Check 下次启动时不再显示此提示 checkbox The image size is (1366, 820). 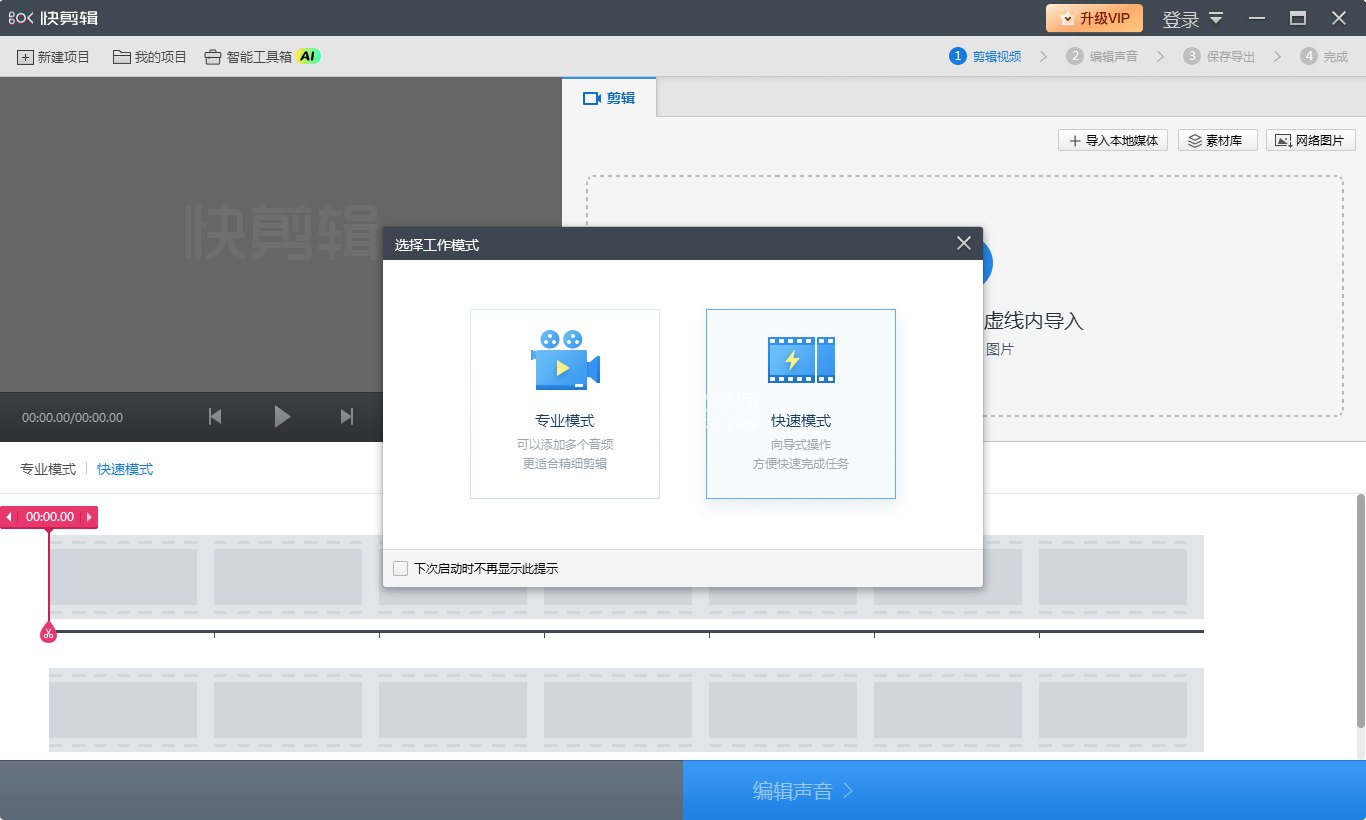pos(401,568)
